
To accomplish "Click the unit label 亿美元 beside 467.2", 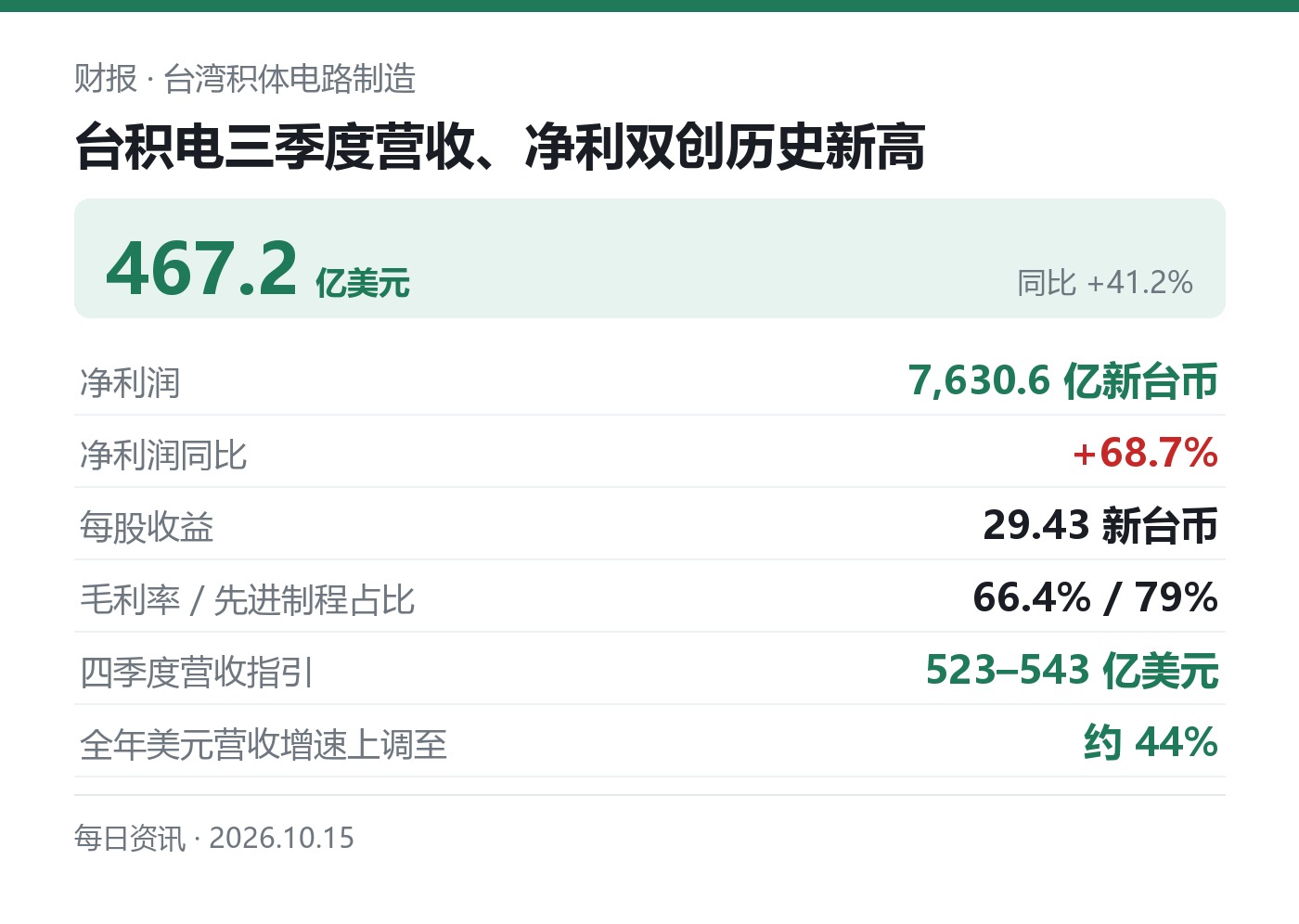I will click(x=363, y=282).
